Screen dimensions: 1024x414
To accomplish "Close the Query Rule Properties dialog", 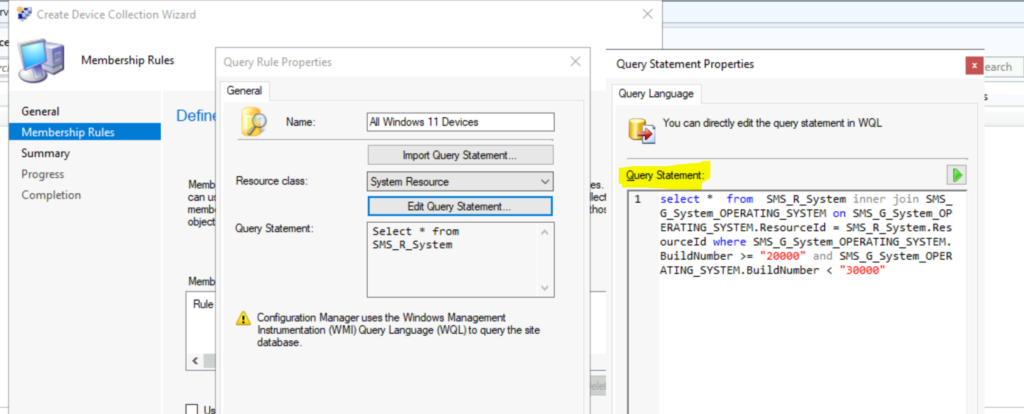I will pos(575,61).
